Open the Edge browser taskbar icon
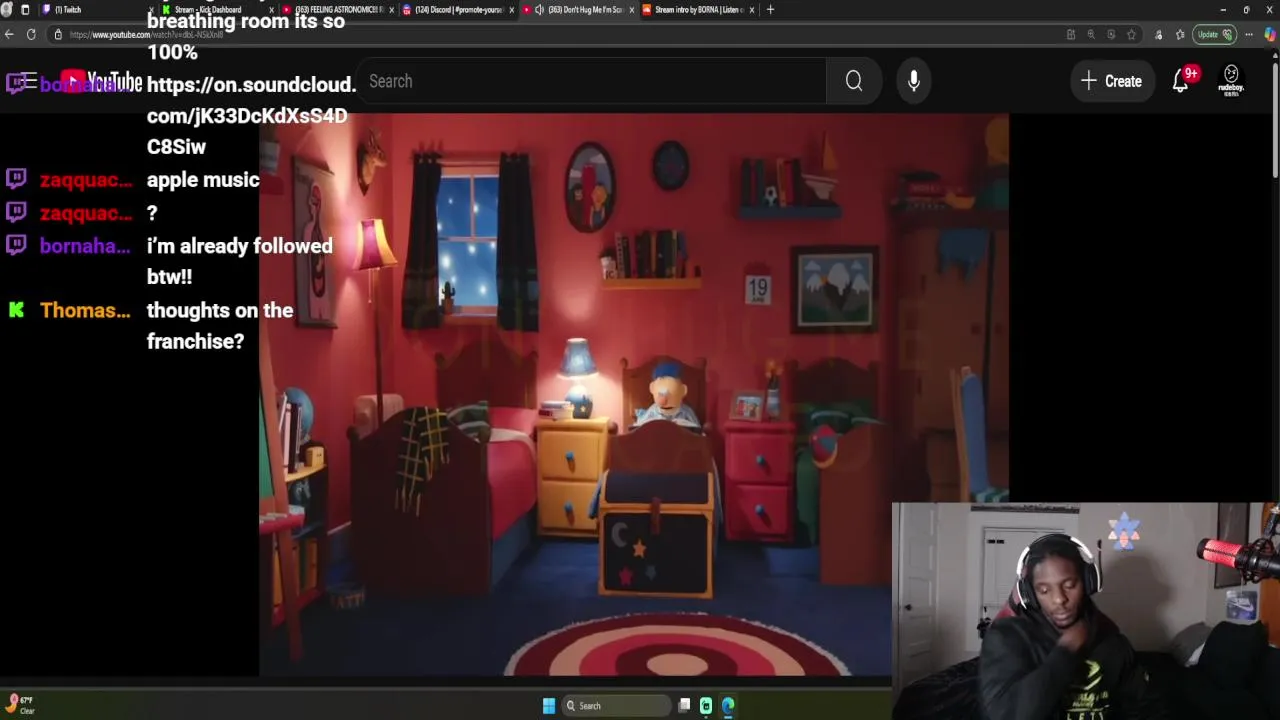Image resolution: width=1280 pixels, height=720 pixels. pos(728,706)
